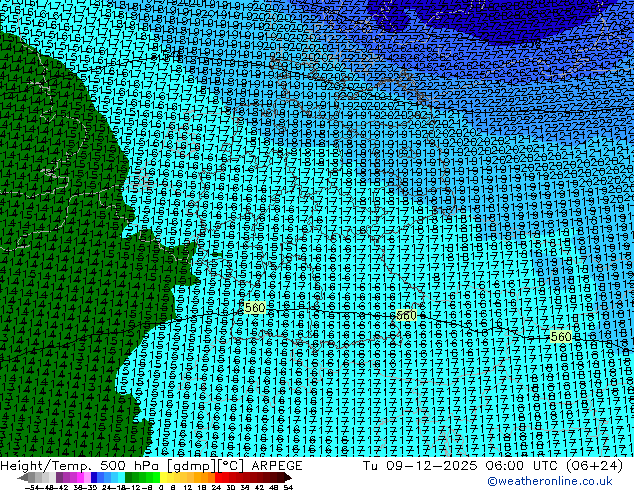The height and width of the screenshot is (490, 634).
Task: Select the bright red legend swatch at 24
Action: pos(218,477)
